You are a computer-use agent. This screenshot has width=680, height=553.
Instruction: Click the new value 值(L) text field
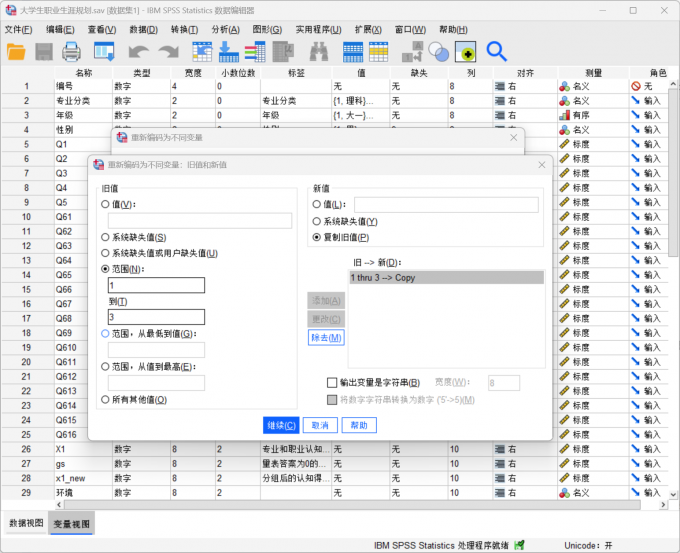point(446,205)
